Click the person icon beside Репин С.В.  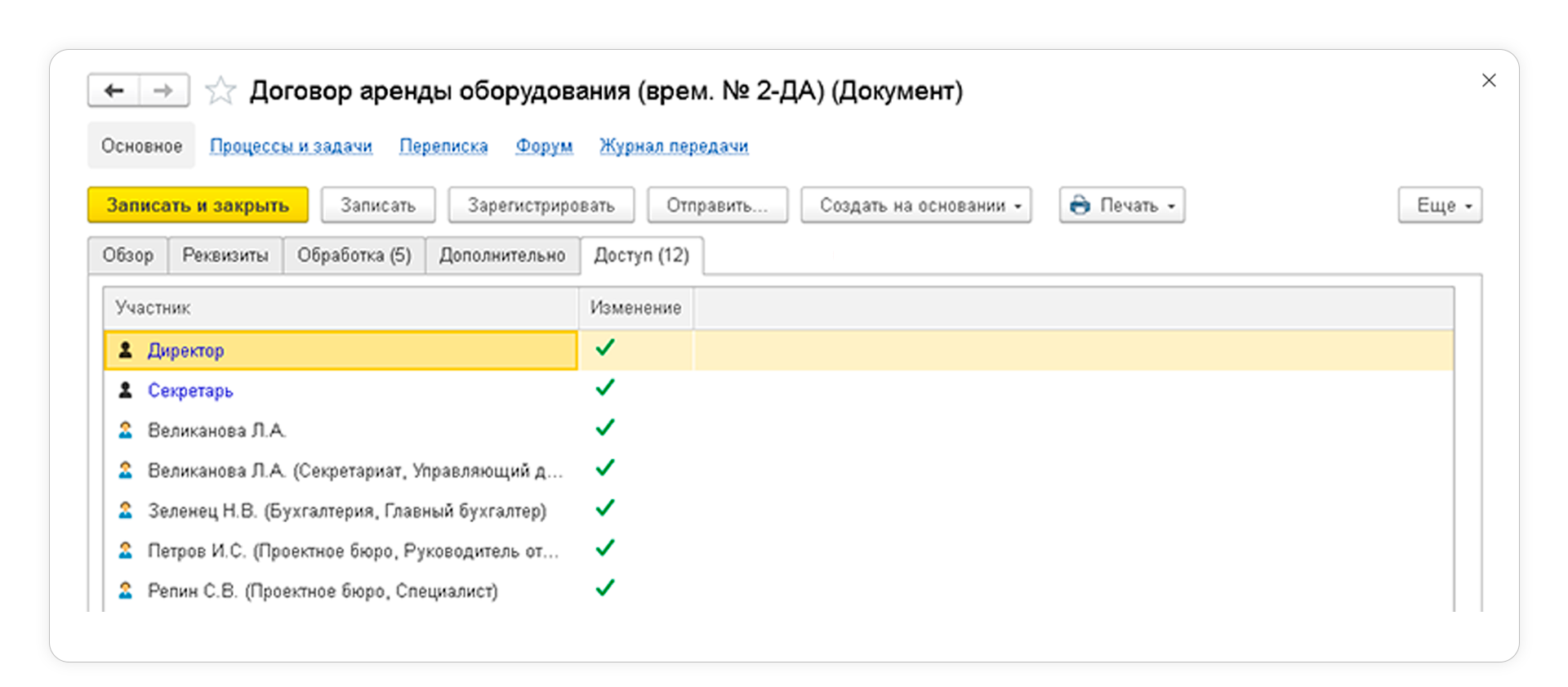tap(126, 591)
